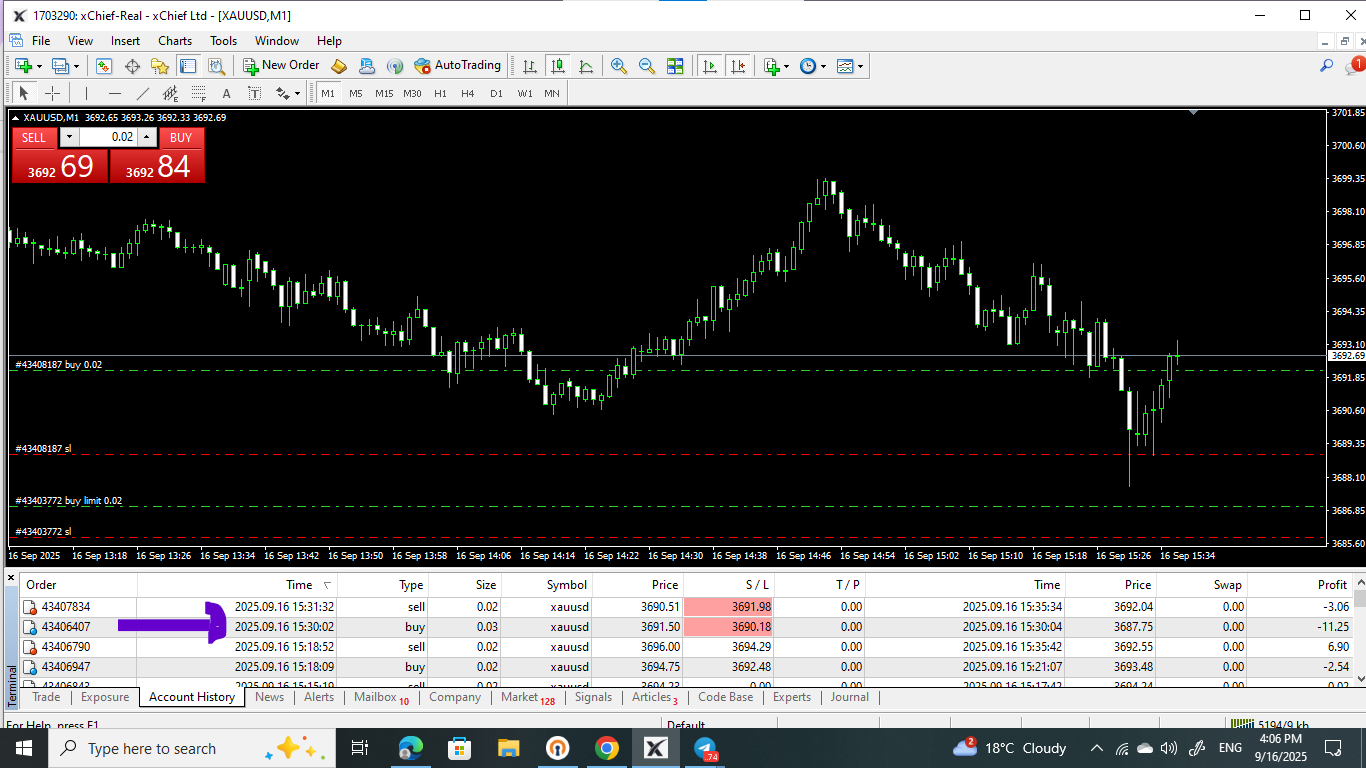1366x768 pixels.
Task: Select the M15 timeframe
Action: coord(384,93)
